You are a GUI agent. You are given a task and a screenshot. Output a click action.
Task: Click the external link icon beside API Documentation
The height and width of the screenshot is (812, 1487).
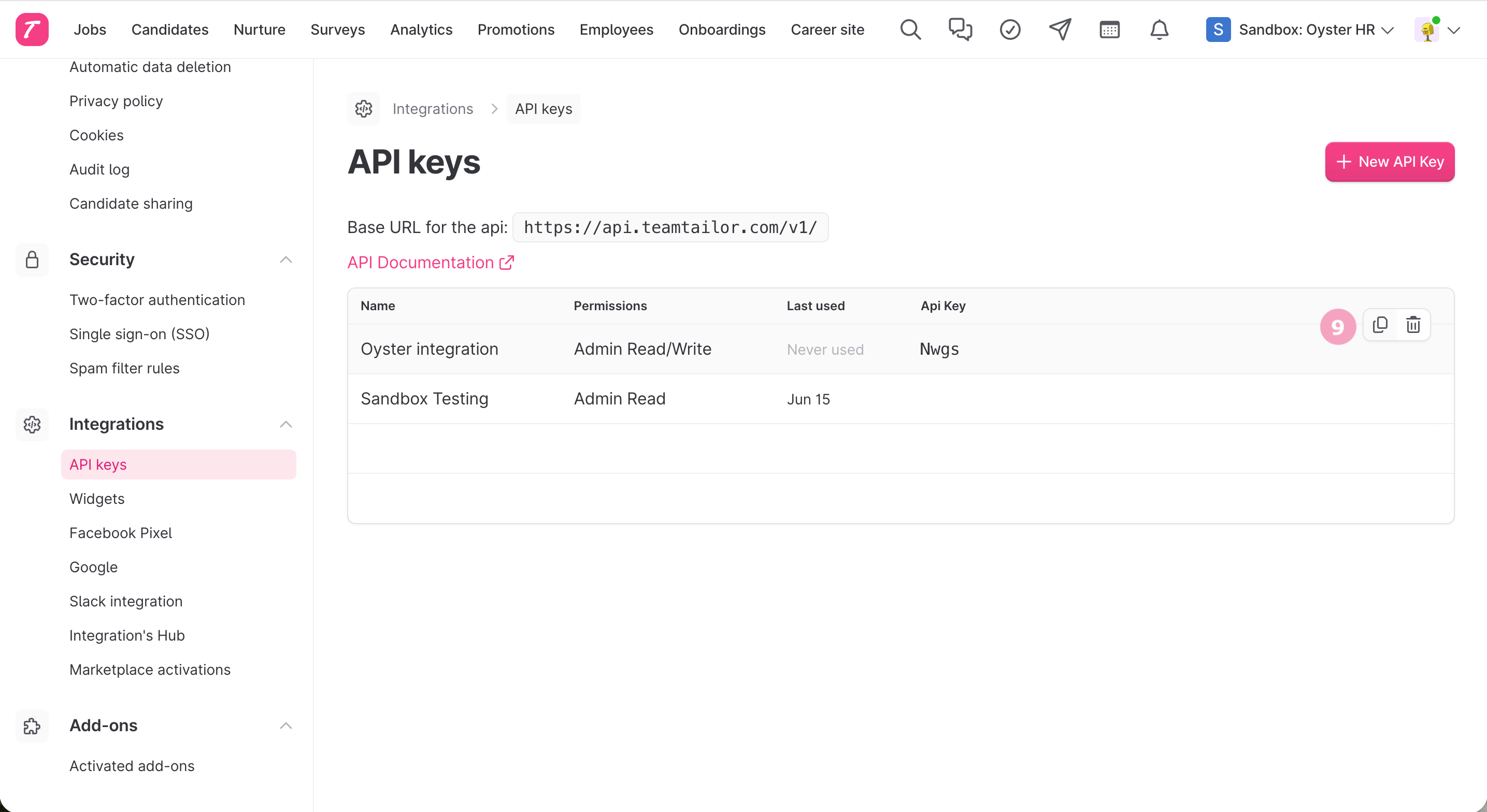point(506,263)
